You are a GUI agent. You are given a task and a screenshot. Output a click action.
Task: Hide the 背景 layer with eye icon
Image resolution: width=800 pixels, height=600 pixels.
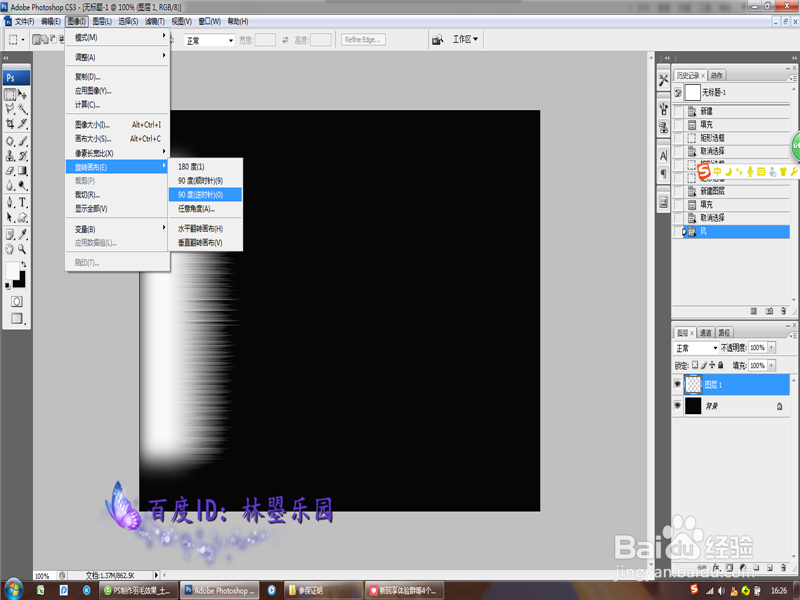tap(678, 406)
